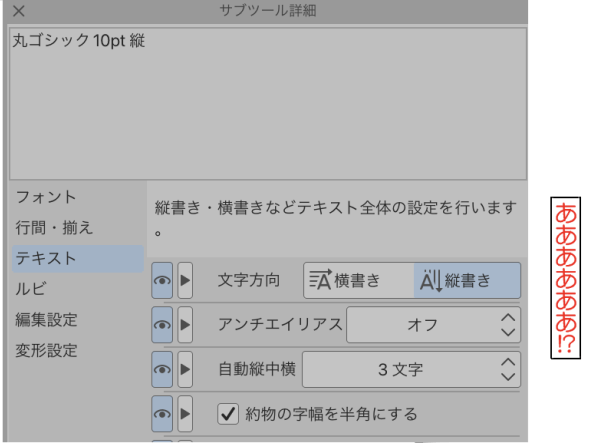Click the 自動縦中横 label
The height and width of the screenshot is (443, 600).
(x=257, y=370)
